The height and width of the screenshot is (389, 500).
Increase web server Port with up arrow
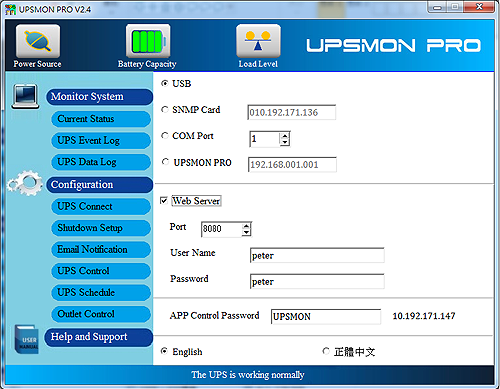tap(246, 226)
